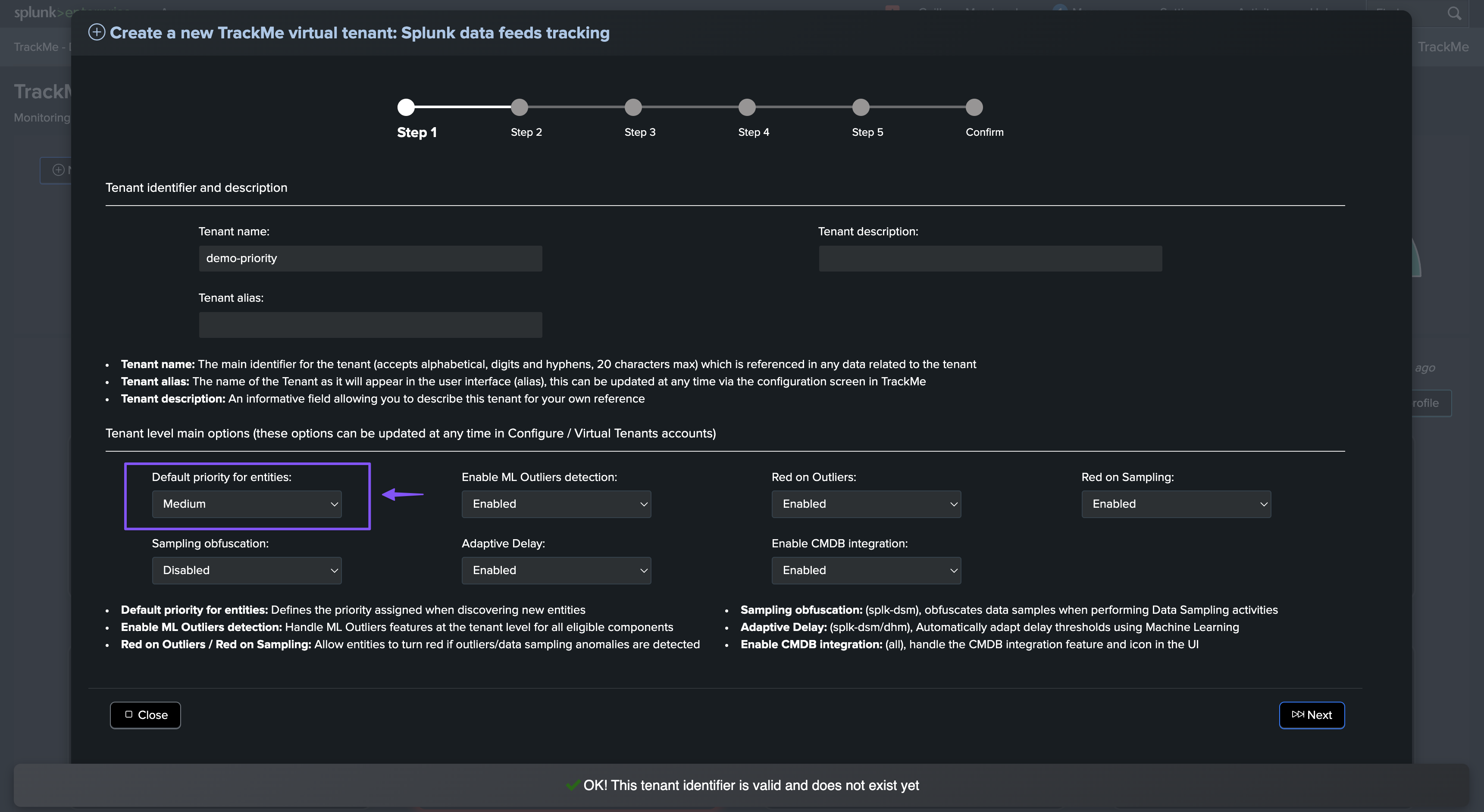Click the Tenant name input field
This screenshot has height=812, width=1484.
370,259
